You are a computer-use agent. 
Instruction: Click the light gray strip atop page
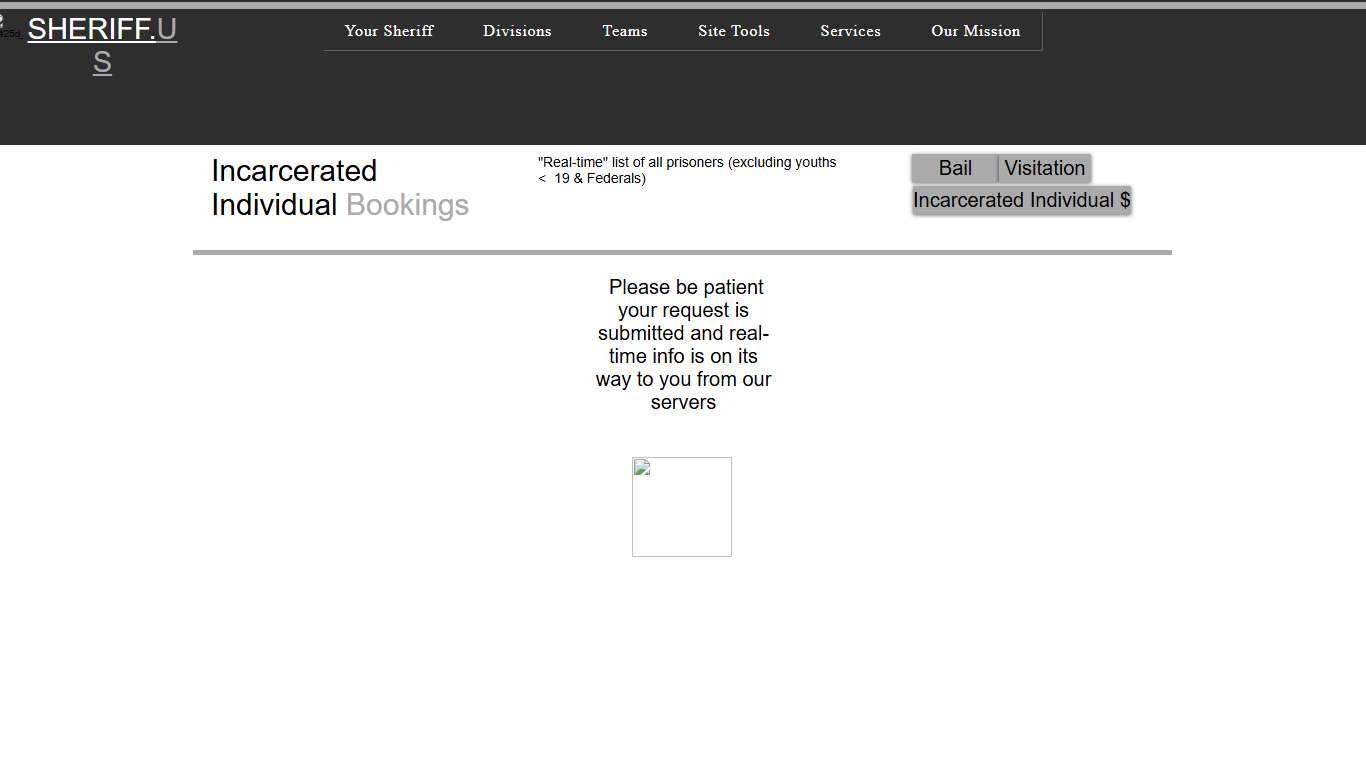(x=683, y=5)
